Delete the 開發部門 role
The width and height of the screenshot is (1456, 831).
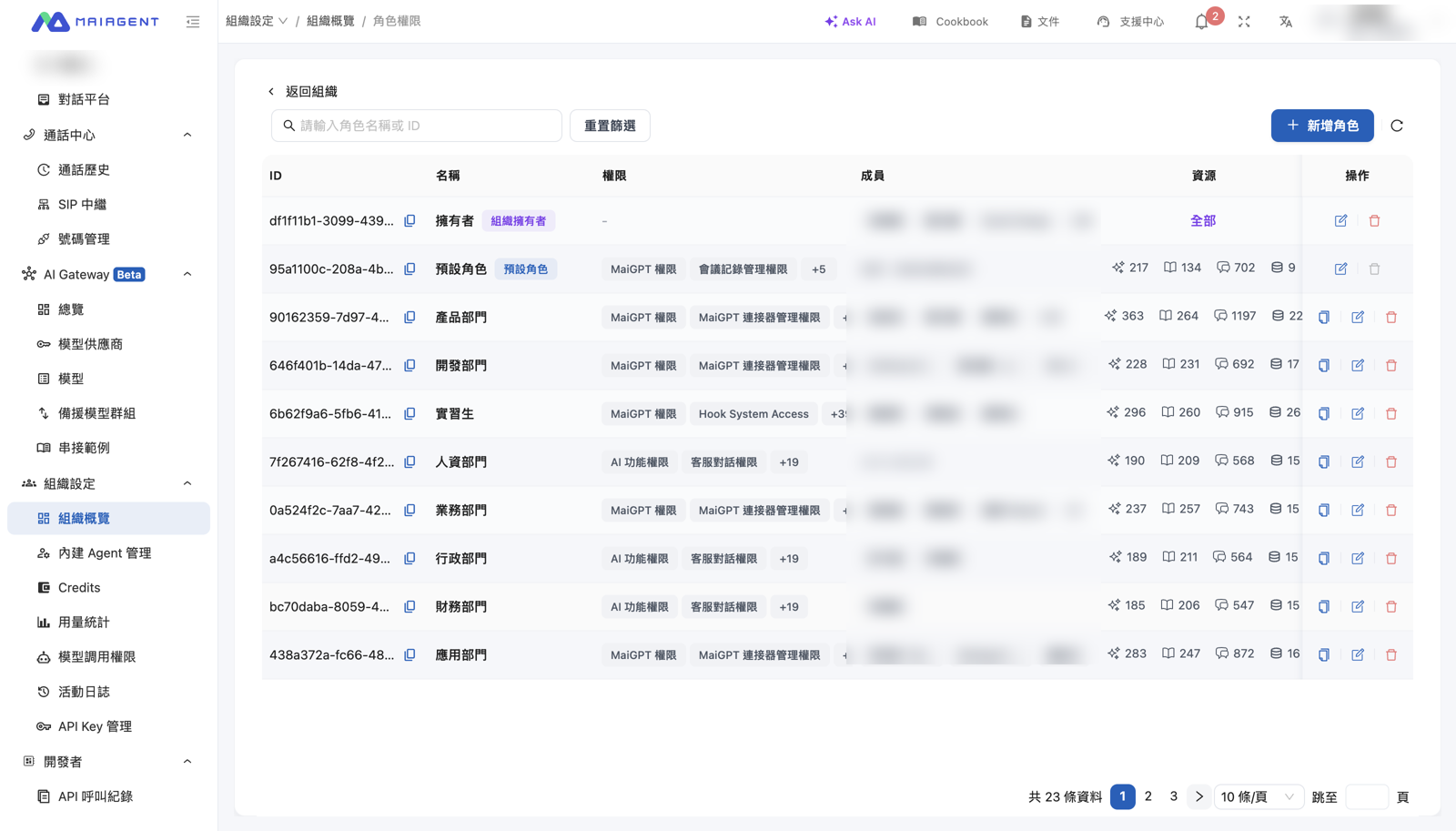coord(1391,365)
